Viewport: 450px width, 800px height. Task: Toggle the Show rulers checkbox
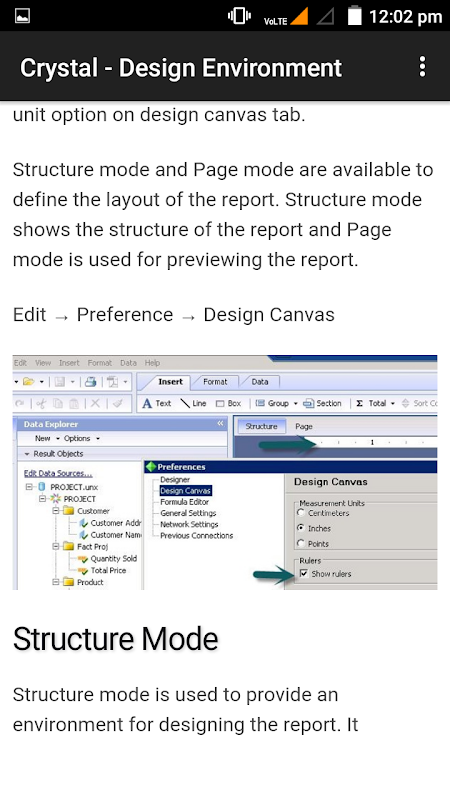tap(304, 573)
